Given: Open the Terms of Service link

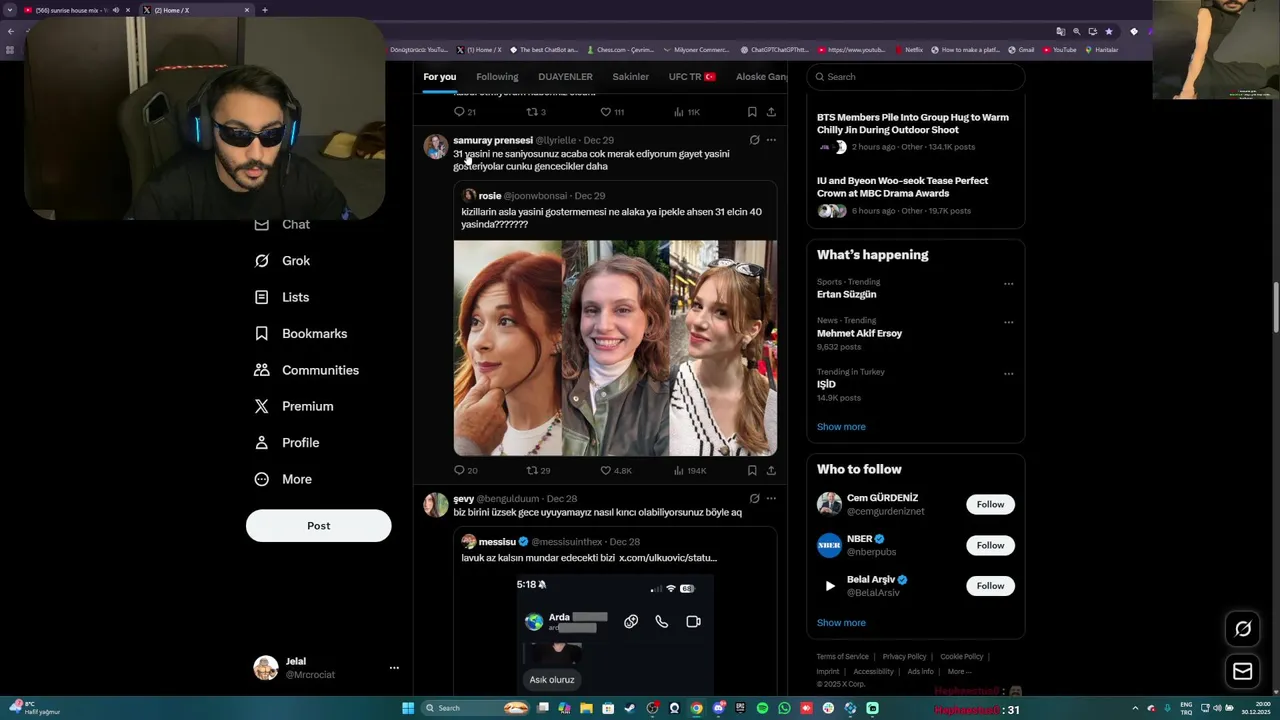Looking at the screenshot, I should 842,657.
